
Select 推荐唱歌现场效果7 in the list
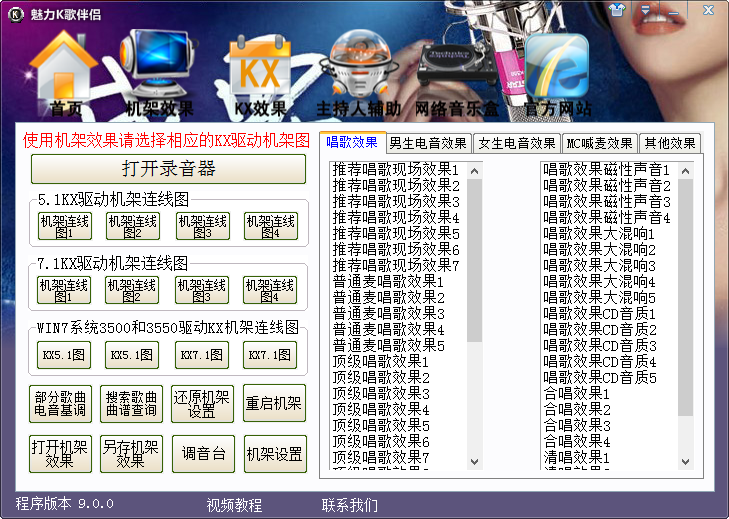point(396,266)
